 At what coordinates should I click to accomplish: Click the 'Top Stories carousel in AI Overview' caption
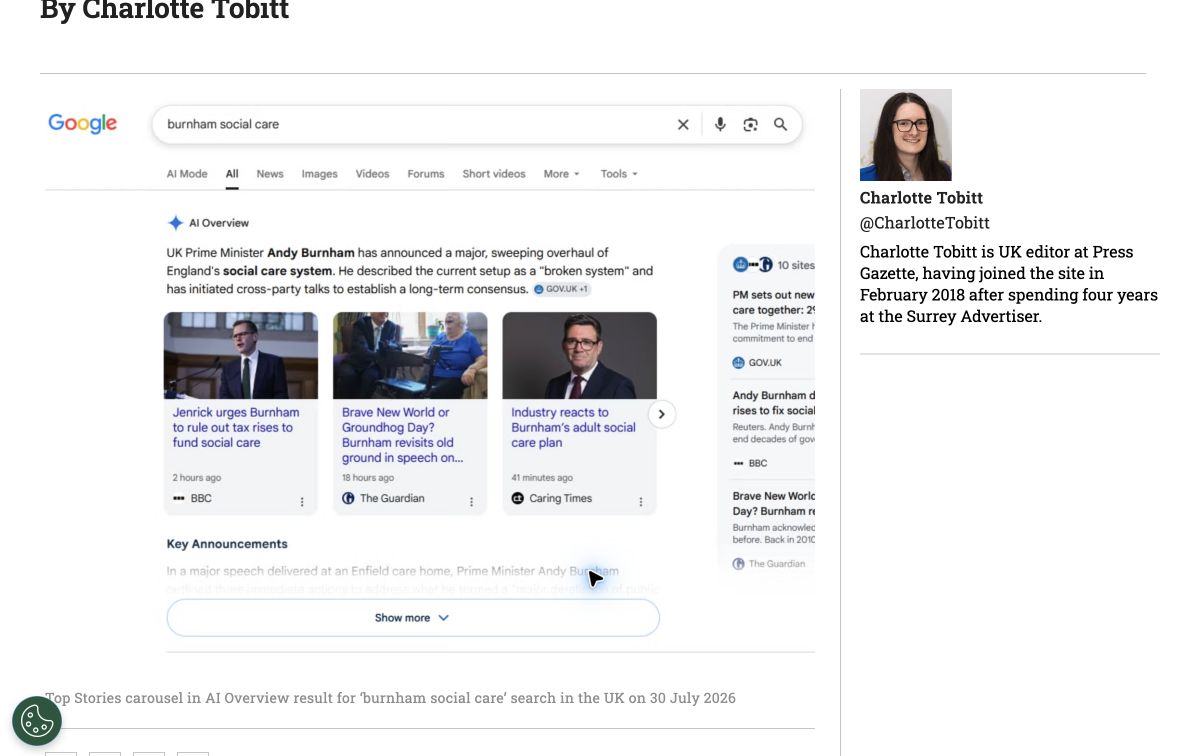390,698
